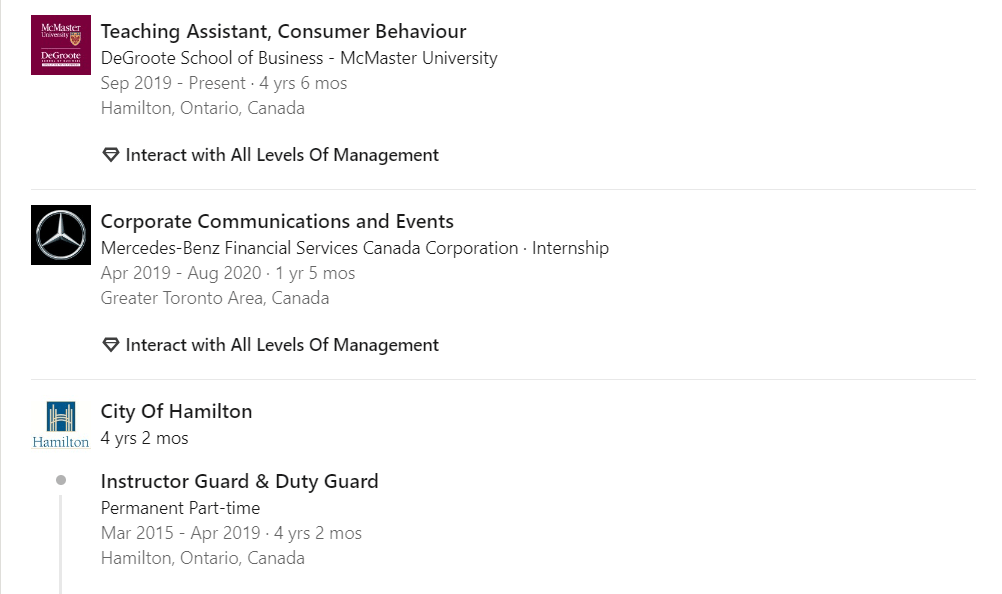Click Permanent Part-time employment type text
The height and width of the screenshot is (594, 1002).
[180, 508]
